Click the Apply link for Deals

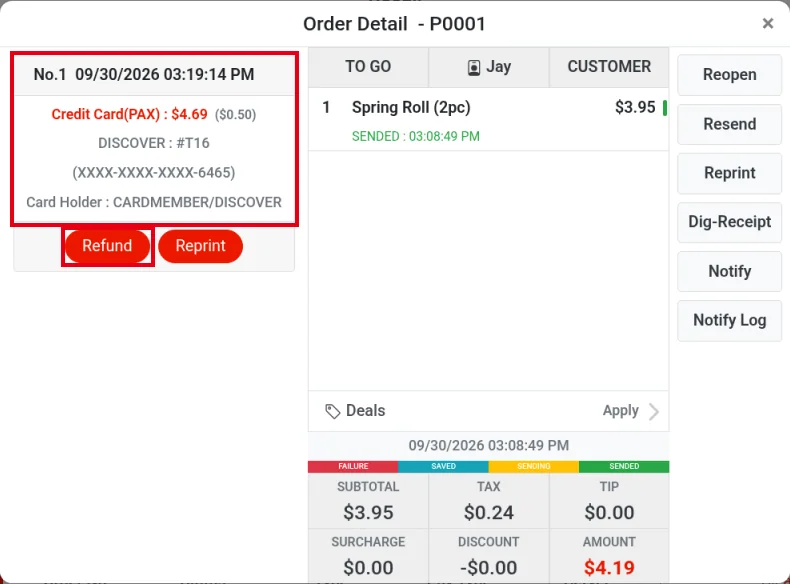click(621, 411)
